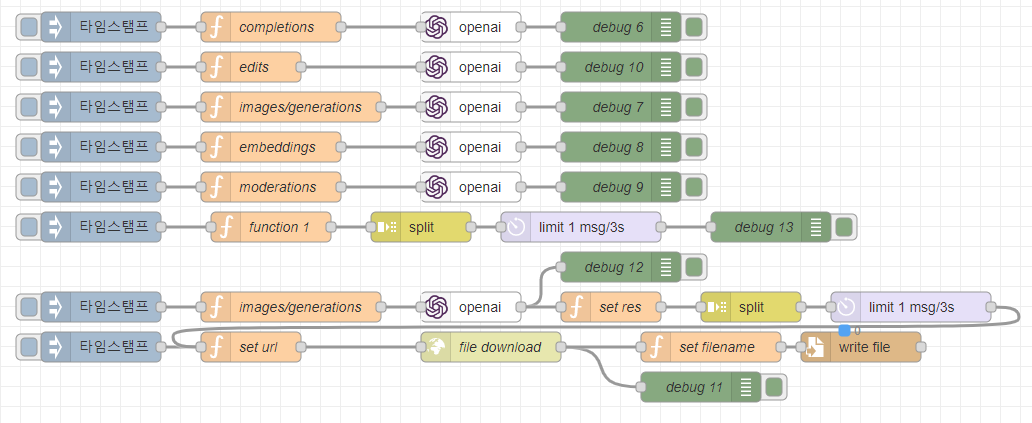Click the OpenAI logo on the node wired to debug 10
The width and height of the screenshot is (1032, 423).
point(436,67)
